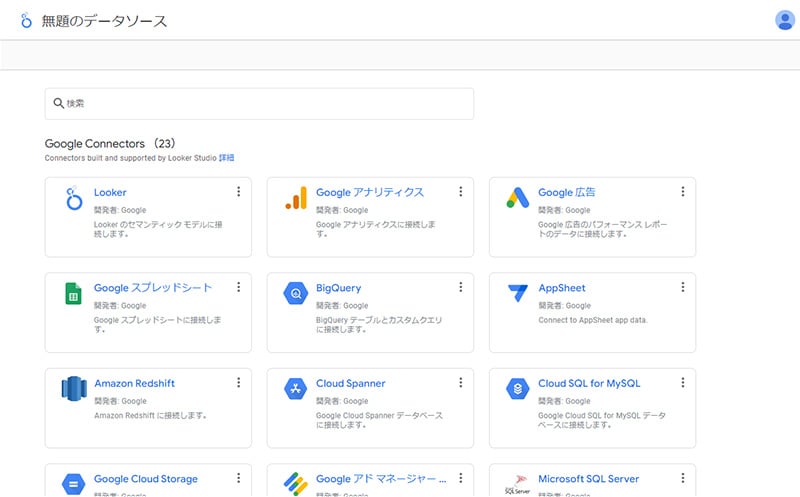The height and width of the screenshot is (497, 800).
Task: Focus the 検索 search field
Action: 259,104
